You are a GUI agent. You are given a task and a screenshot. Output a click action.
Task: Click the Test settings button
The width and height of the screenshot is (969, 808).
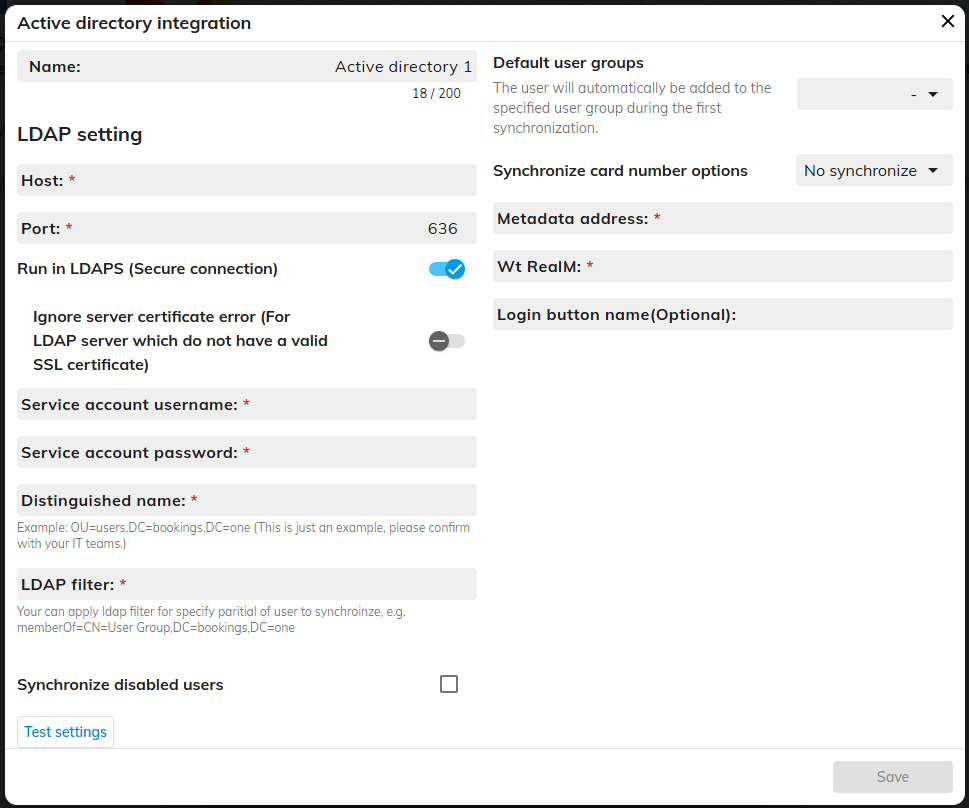point(65,732)
